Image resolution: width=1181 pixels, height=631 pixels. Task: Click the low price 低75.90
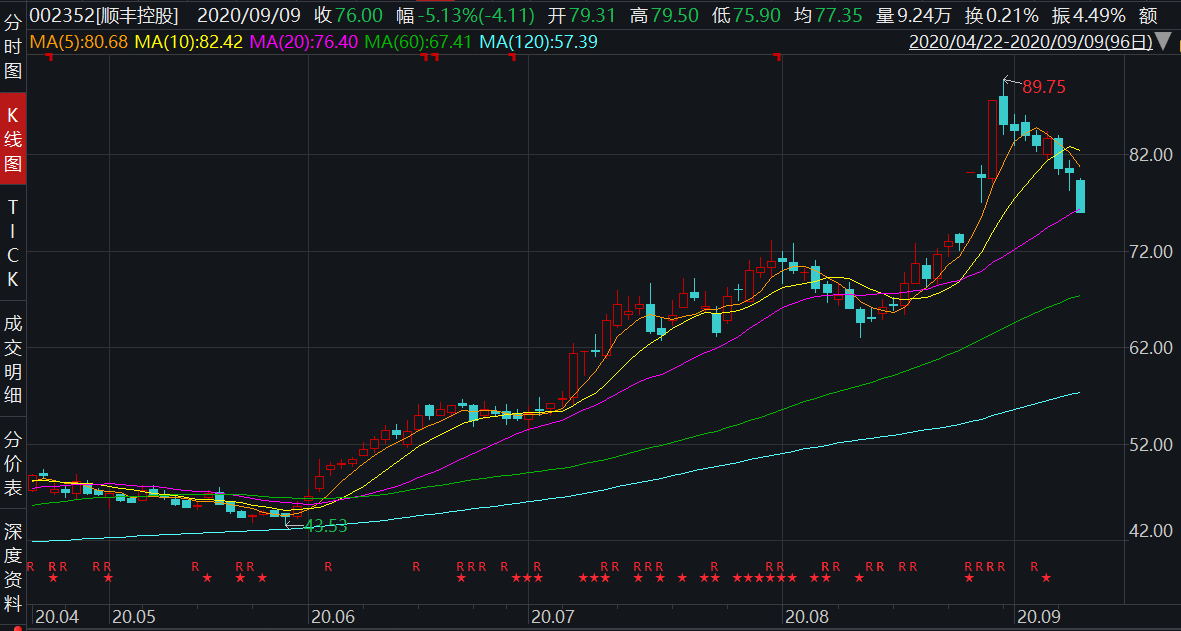(746, 15)
